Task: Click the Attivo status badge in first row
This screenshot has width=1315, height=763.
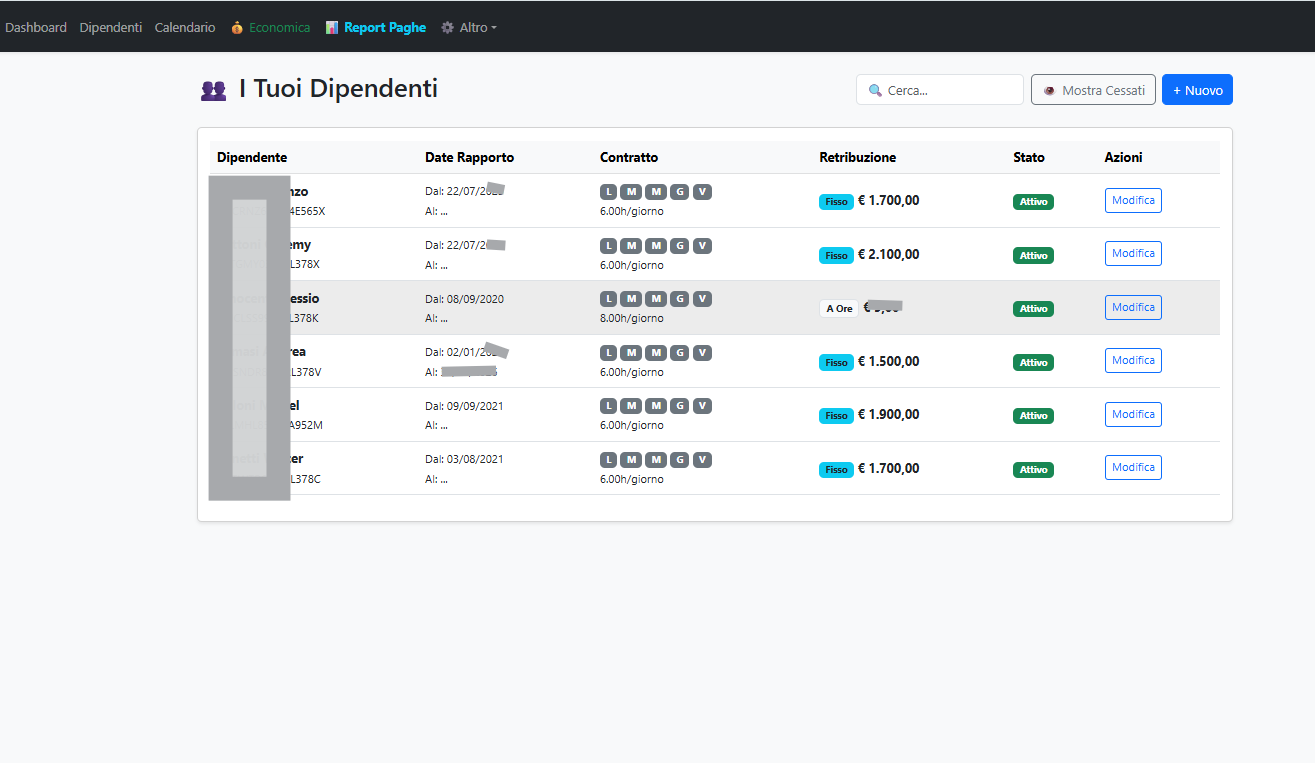Action: pos(1033,202)
